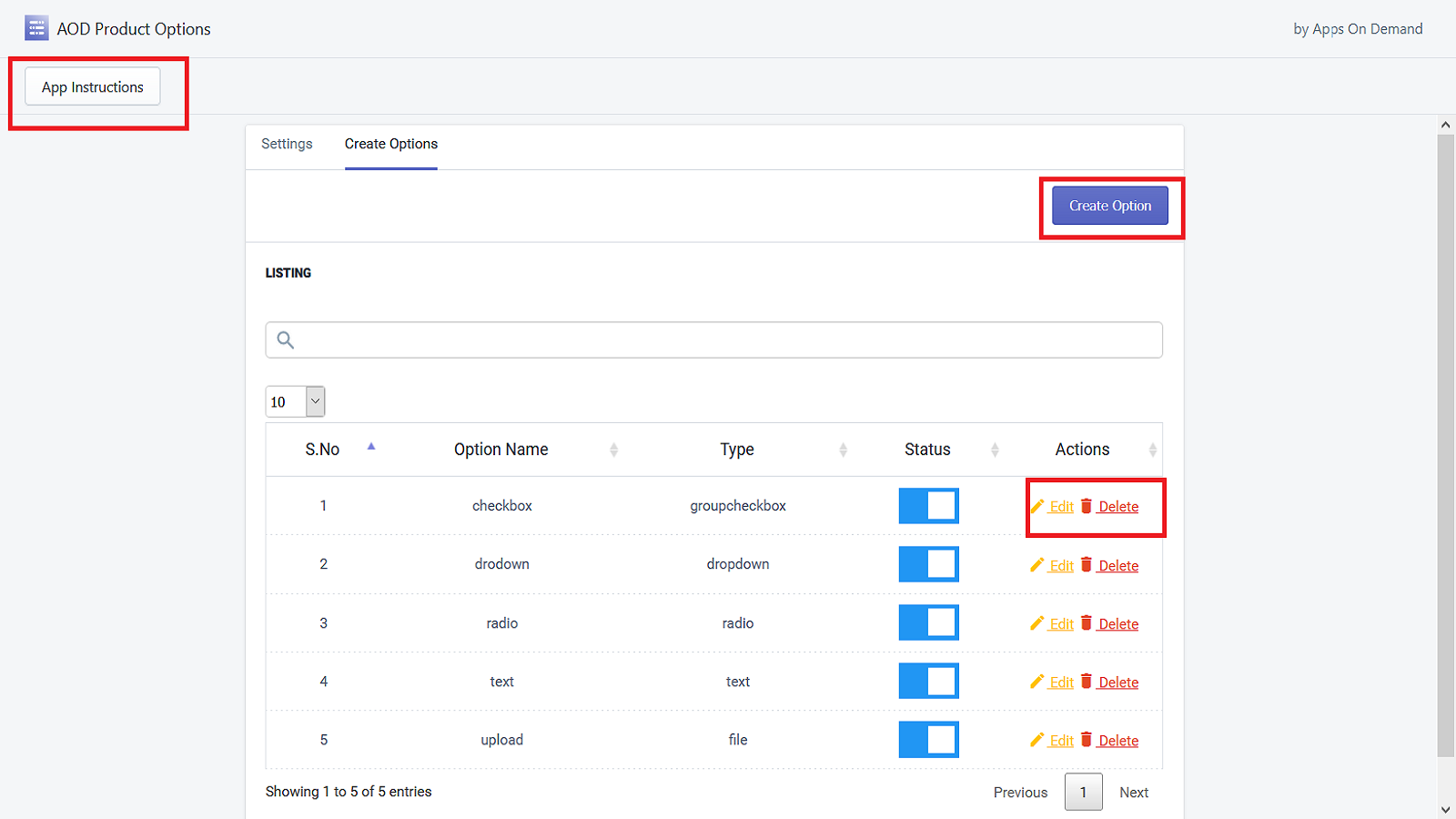This screenshot has width=1456, height=819.
Task: Click the AOD Product Options app logo icon
Action: pyautogui.click(x=36, y=28)
